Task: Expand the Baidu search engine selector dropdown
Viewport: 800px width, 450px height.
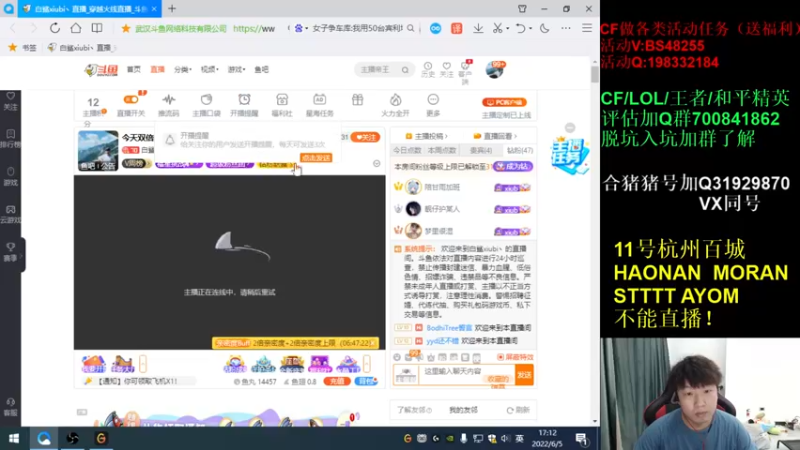Action: (x=306, y=29)
